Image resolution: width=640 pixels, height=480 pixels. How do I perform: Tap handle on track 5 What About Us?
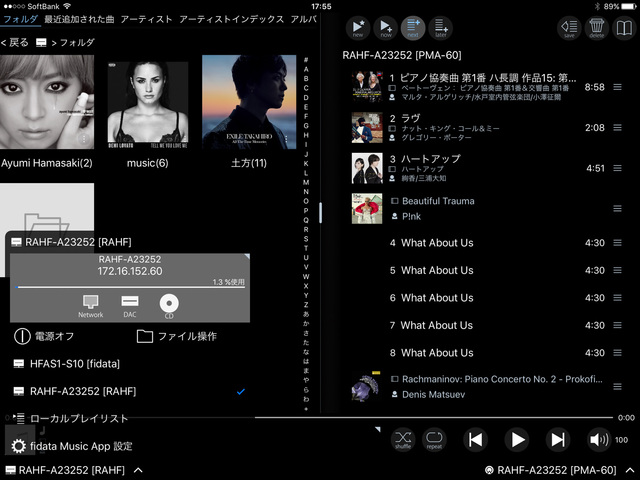[x=618, y=270]
